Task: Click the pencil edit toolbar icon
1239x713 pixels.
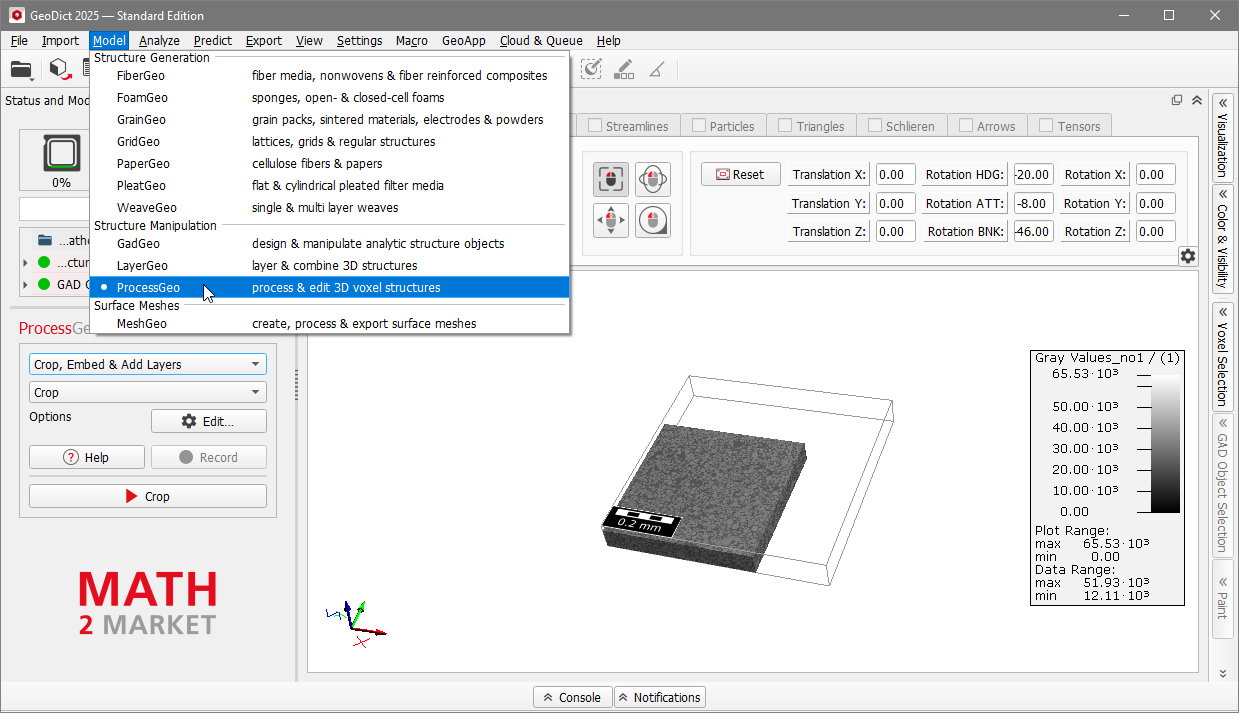Action: pyautogui.click(x=624, y=69)
